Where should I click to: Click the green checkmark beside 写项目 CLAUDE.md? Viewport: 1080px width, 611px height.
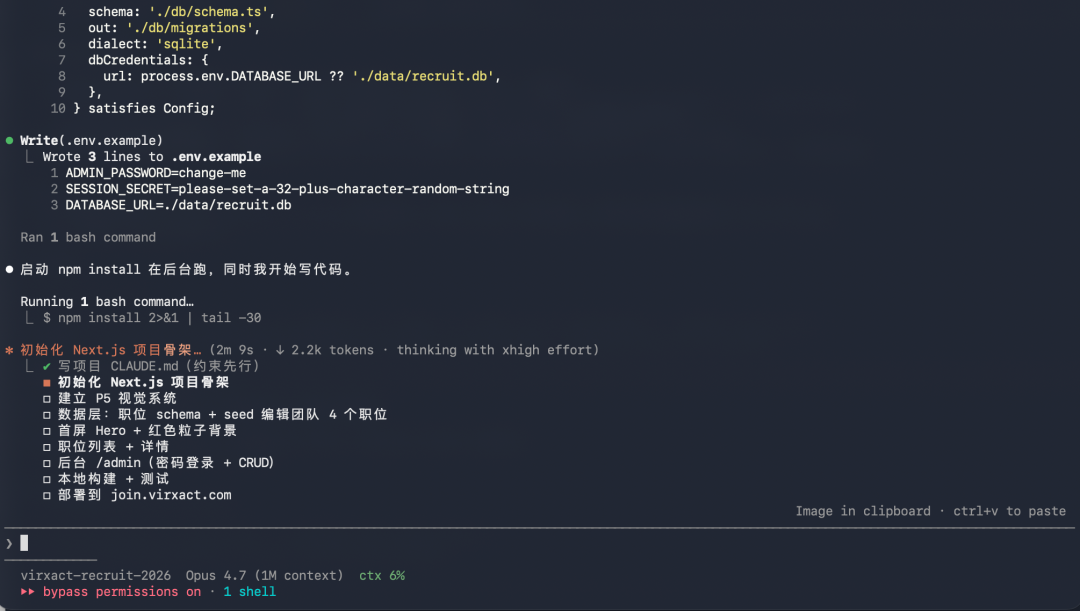(x=47, y=366)
